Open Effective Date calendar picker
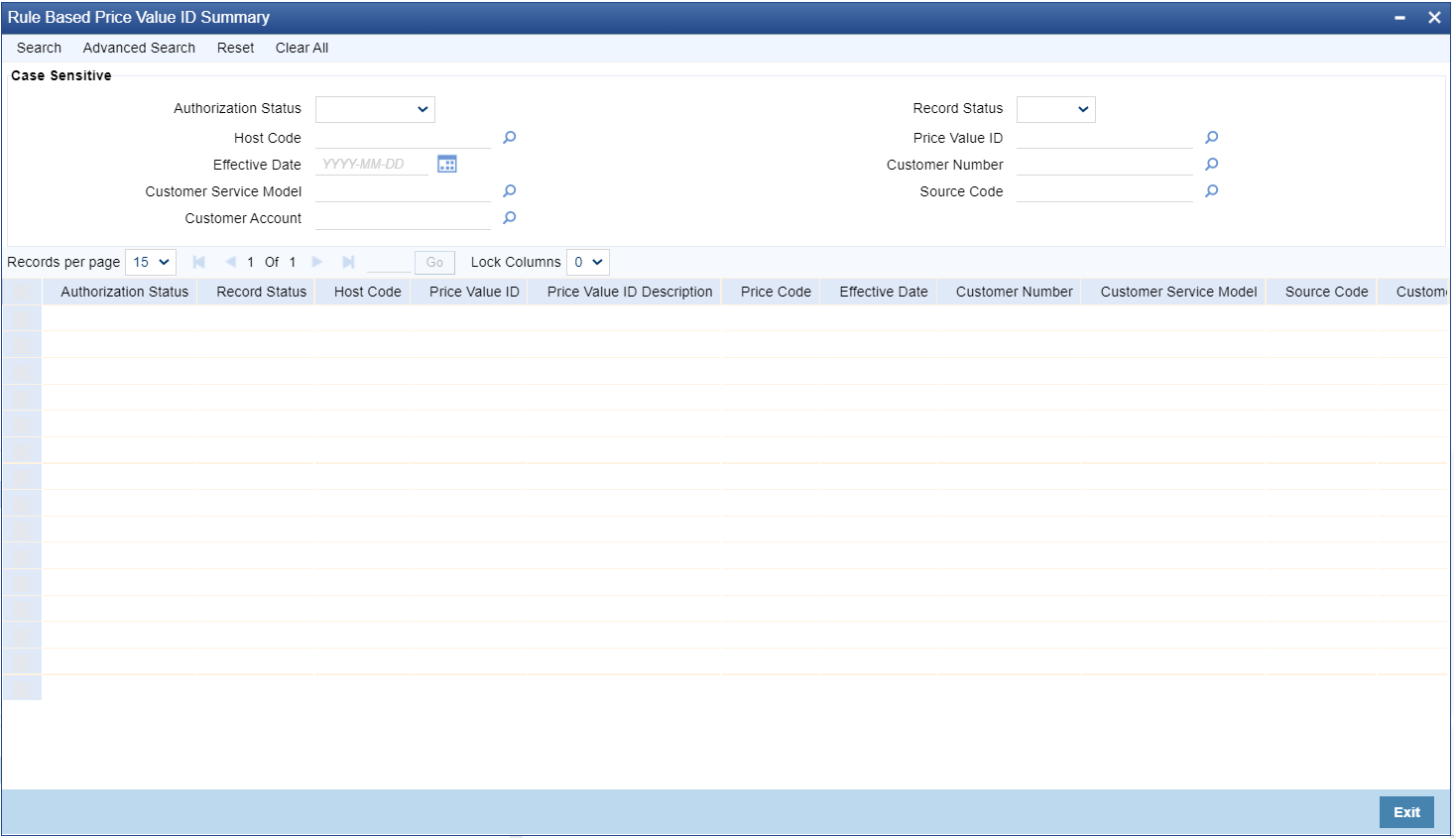This screenshot has width=1456, height=838. [447, 165]
